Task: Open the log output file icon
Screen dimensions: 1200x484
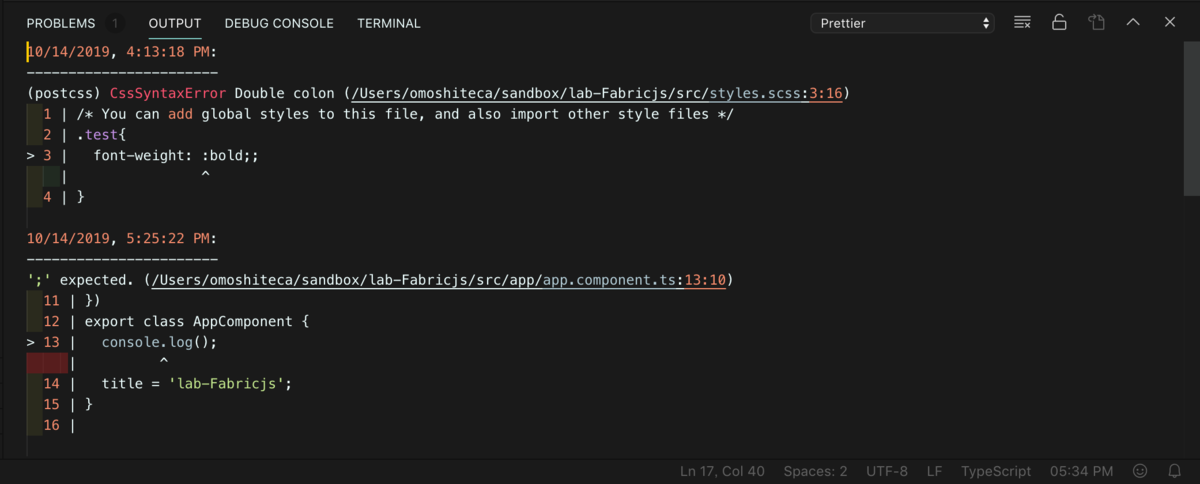Action: point(1096,23)
